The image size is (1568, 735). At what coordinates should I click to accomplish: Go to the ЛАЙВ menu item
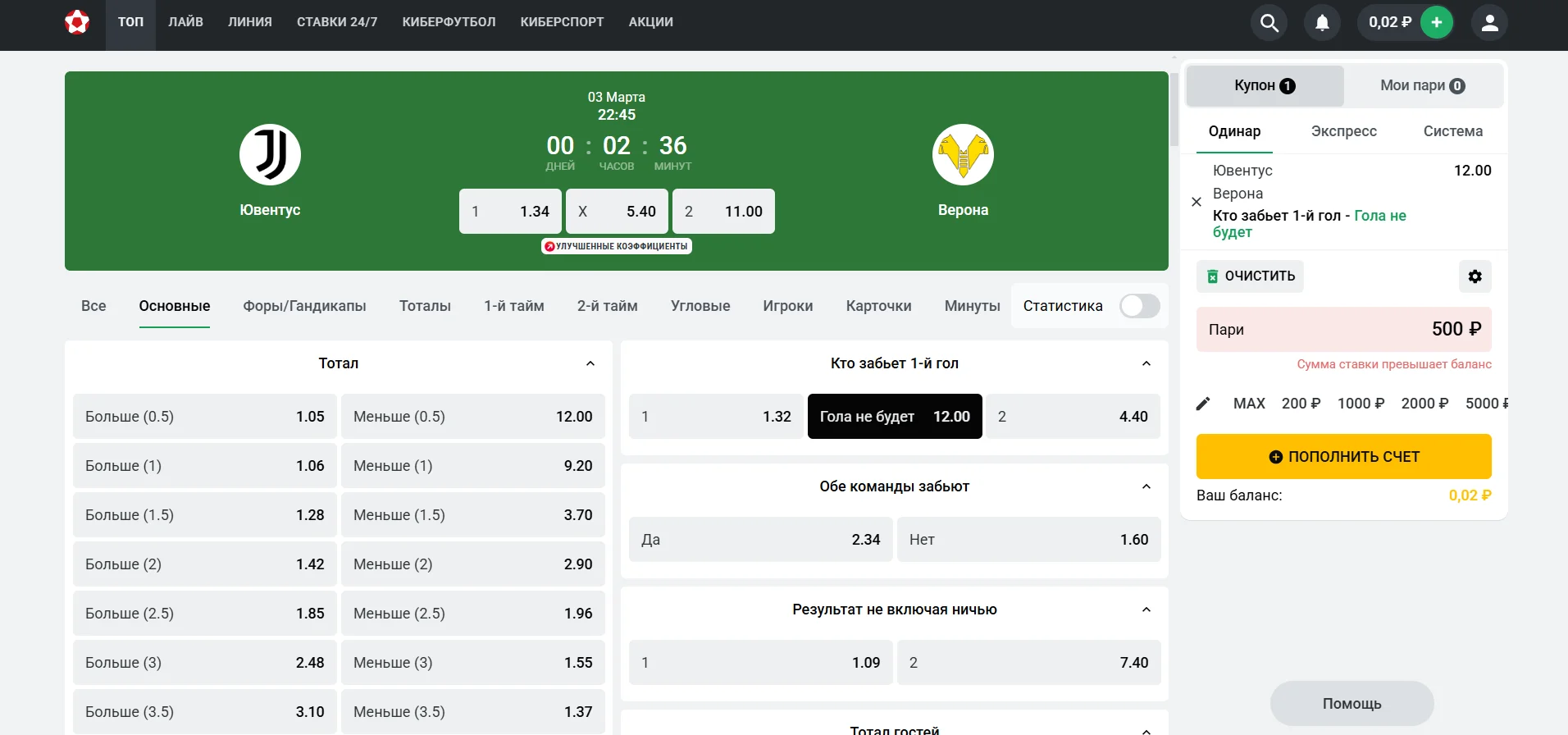pos(185,22)
